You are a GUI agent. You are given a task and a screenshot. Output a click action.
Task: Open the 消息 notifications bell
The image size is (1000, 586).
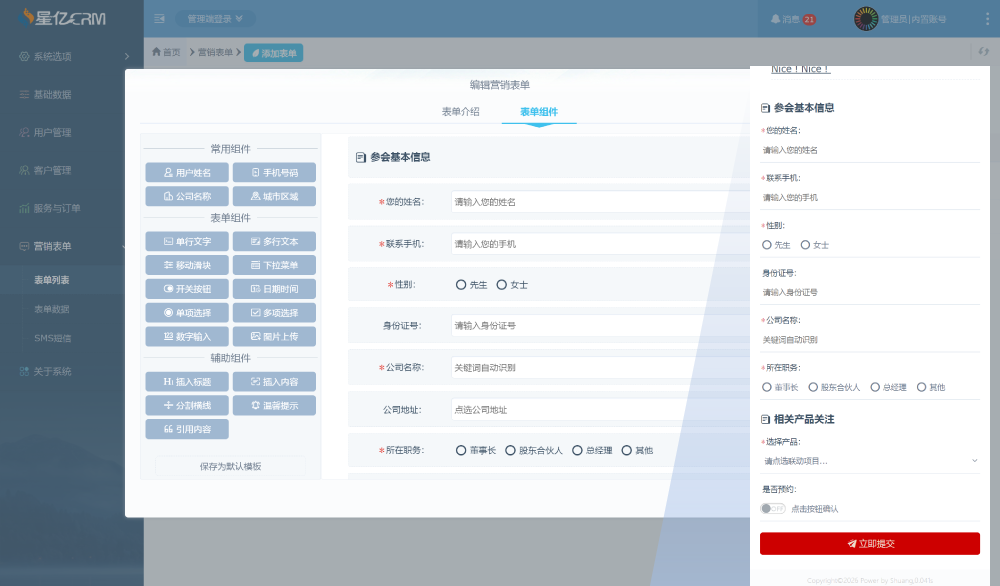[x=789, y=18]
